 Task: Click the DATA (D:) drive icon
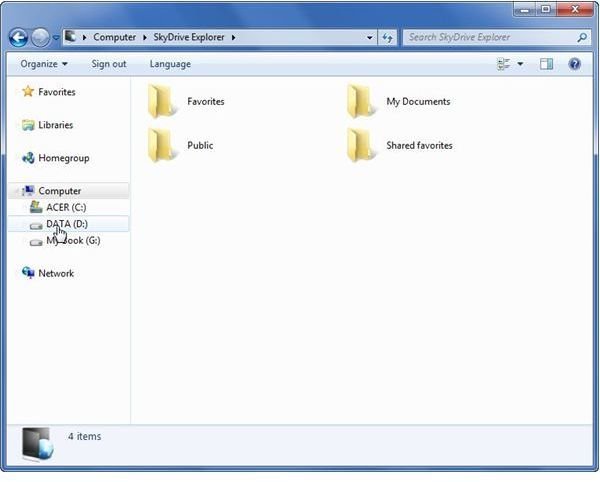point(36,226)
